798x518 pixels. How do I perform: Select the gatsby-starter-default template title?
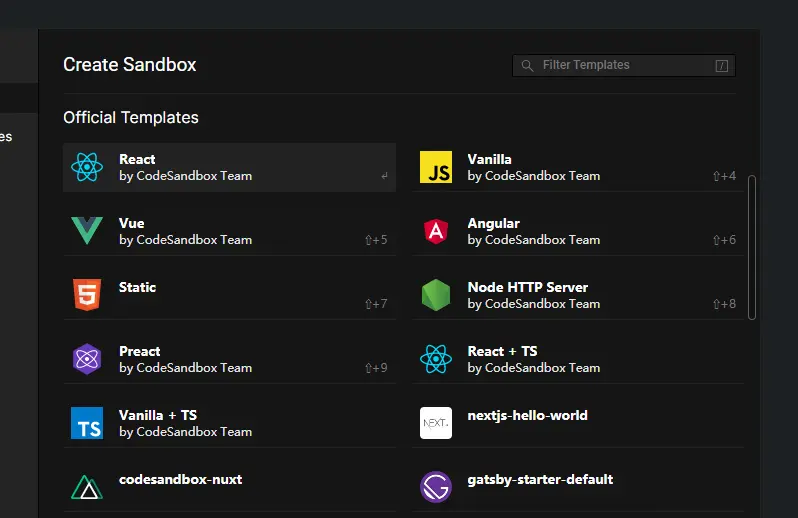[540, 479]
